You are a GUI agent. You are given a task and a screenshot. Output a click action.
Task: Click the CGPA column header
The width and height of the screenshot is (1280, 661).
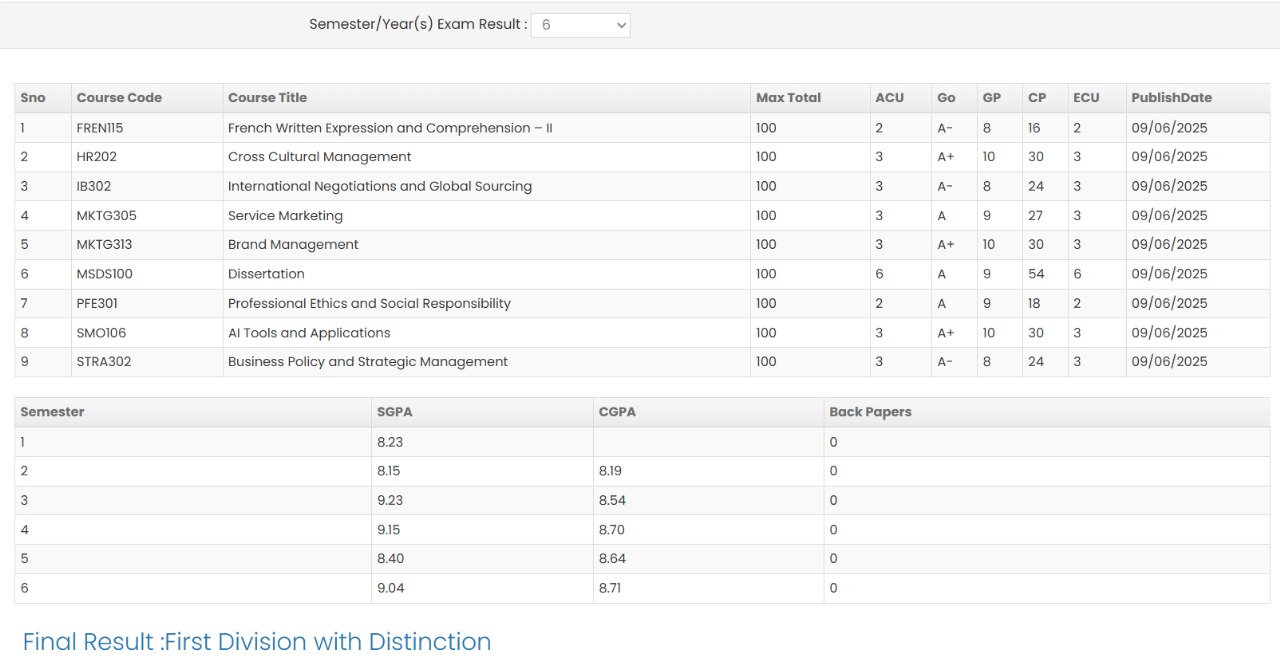click(617, 412)
